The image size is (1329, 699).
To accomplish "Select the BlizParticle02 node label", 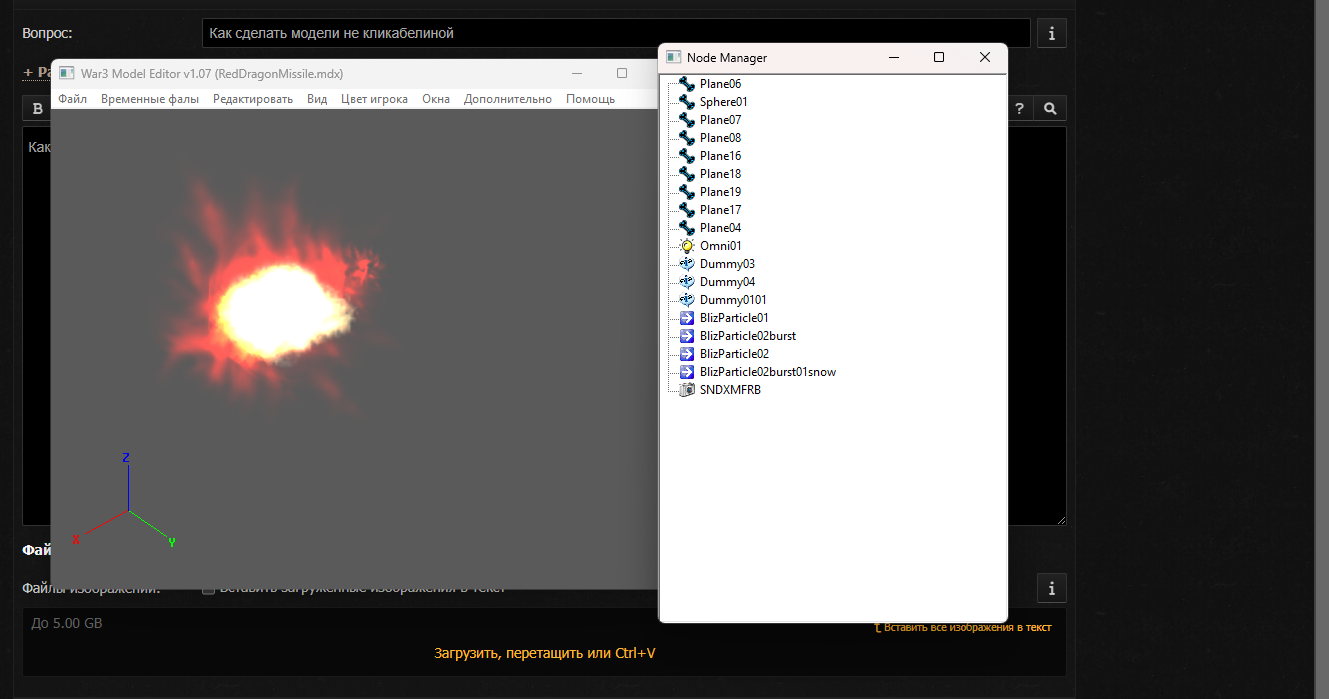I will 734,354.
